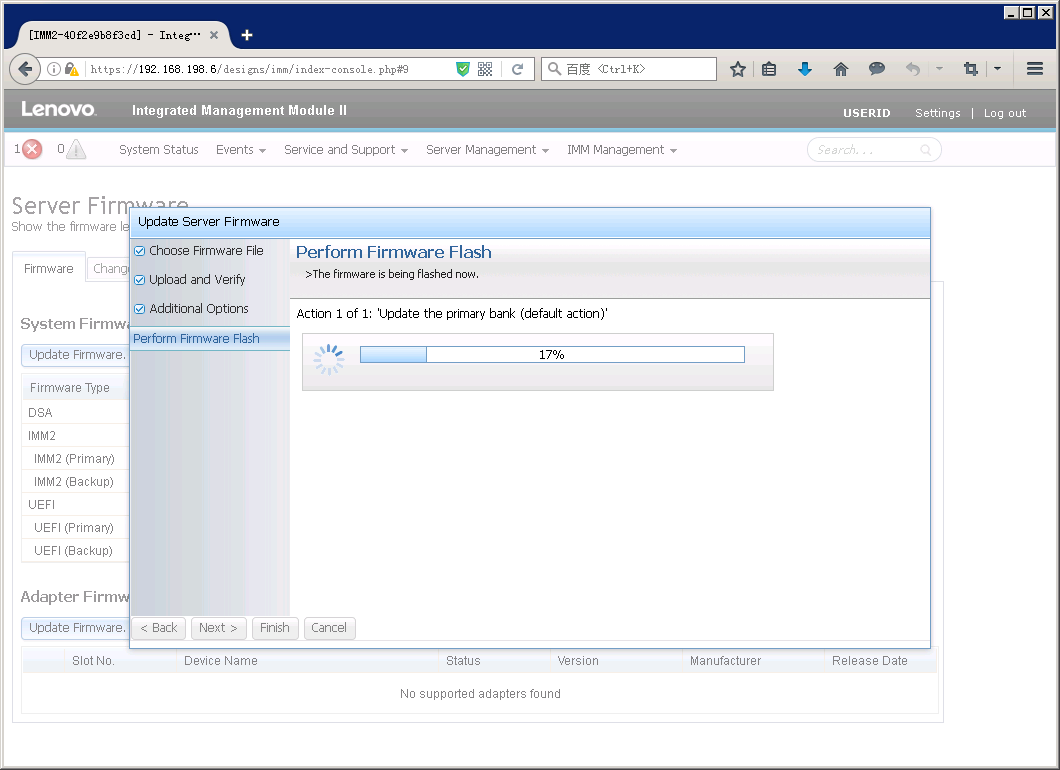Reload the page with the refresh icon

click(517, 69)
